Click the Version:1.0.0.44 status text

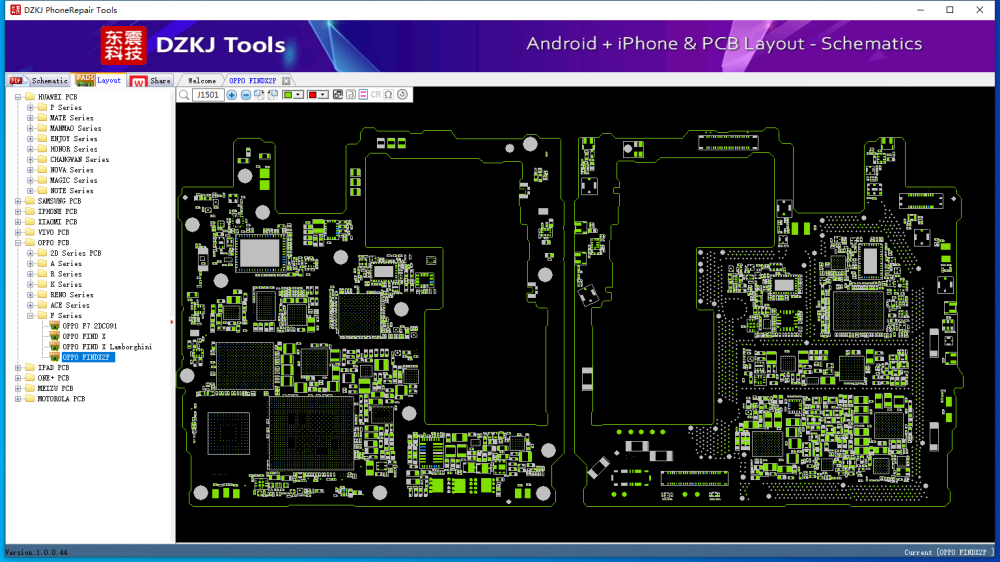pyautogui.click(x=36, y=552)
